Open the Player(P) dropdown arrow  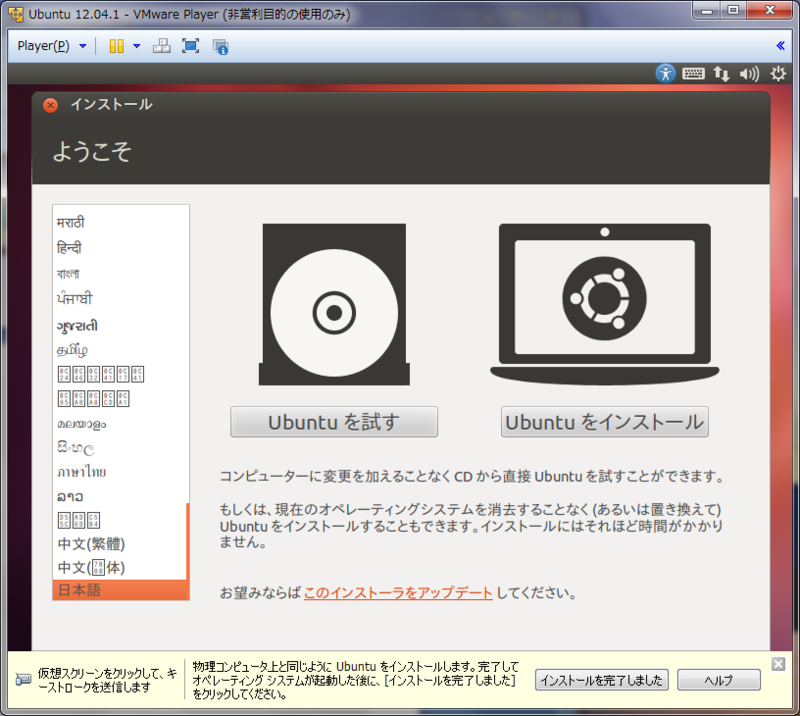click(x=82, y=46)
